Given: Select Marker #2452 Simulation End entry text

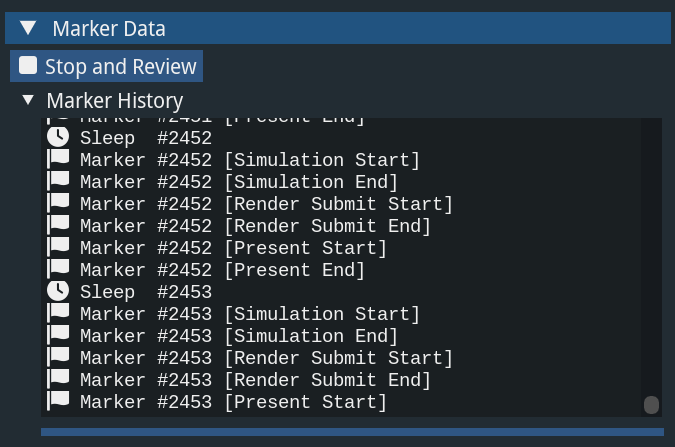Looking at the screenshot, I should click(239, 182).
